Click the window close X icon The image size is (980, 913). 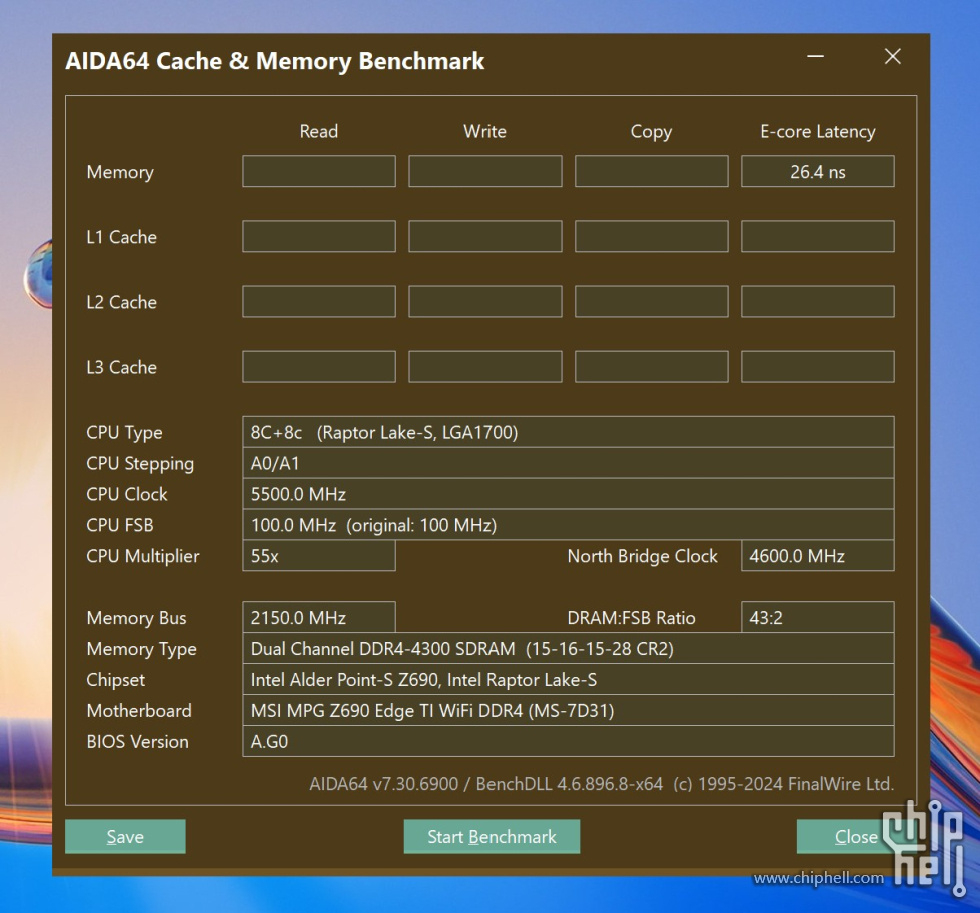coord(892,56)
